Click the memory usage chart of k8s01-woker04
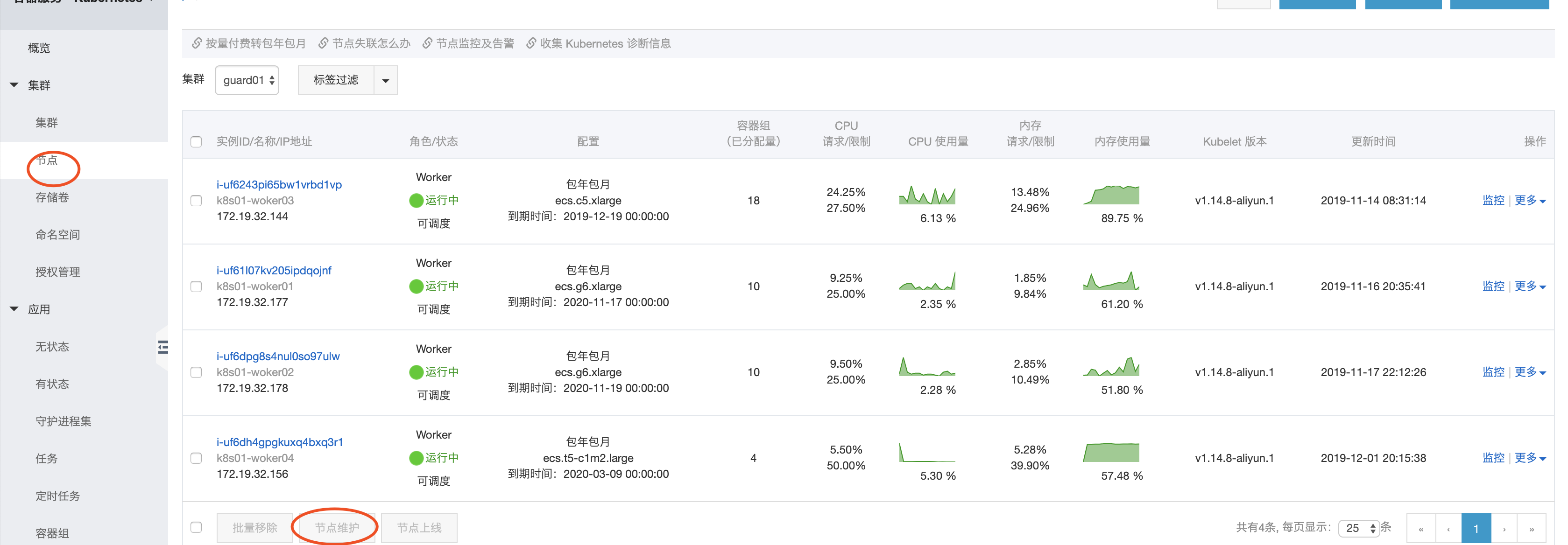Screen dimensions: 1568x545 (1111, 453)
